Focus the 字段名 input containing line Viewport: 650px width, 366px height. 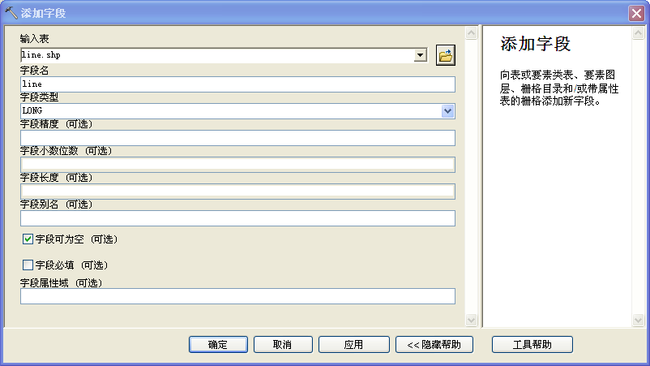click(x=238, y=84)
